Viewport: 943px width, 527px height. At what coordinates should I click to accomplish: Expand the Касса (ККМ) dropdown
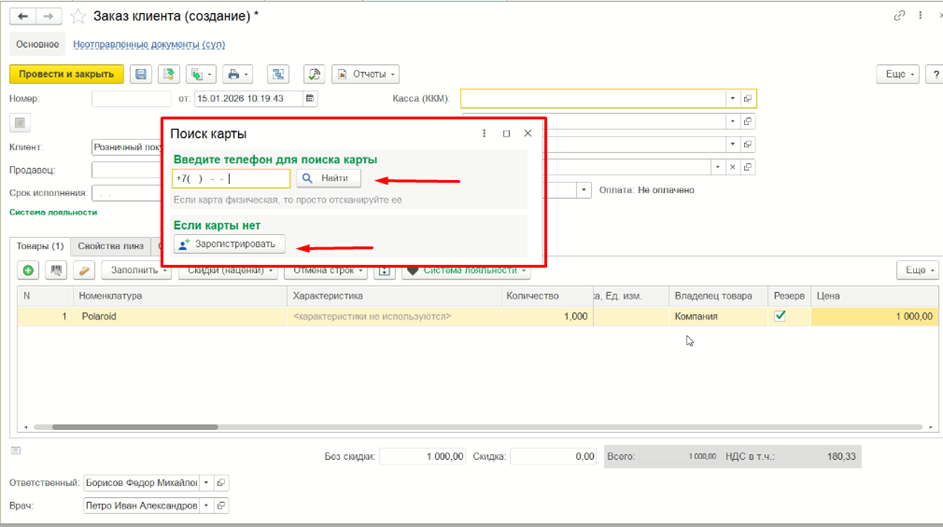tap(733, 98)
